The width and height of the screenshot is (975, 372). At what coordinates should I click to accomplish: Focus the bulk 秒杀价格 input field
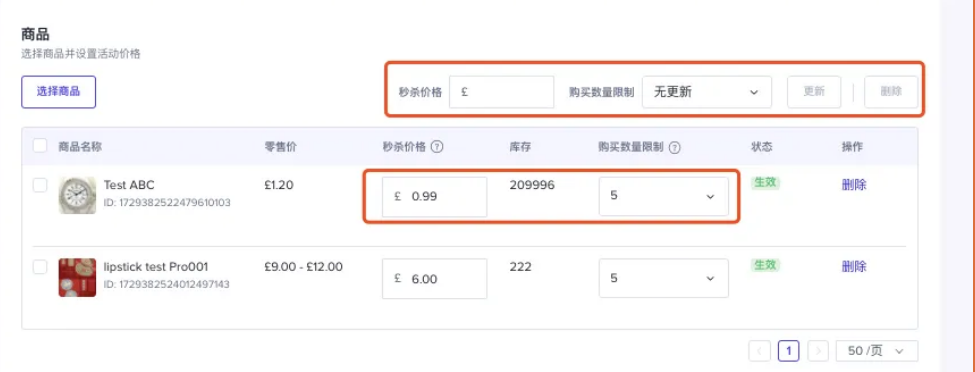pyautogui.click(x=501, y=92)
